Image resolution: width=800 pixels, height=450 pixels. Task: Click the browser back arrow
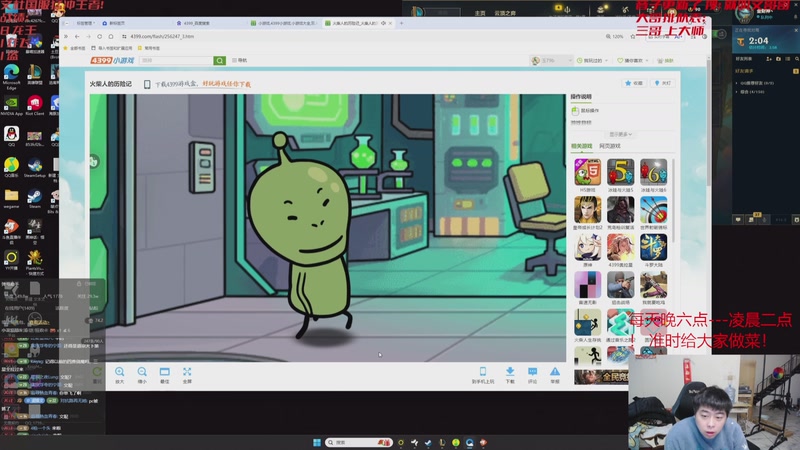coord(77,36)
